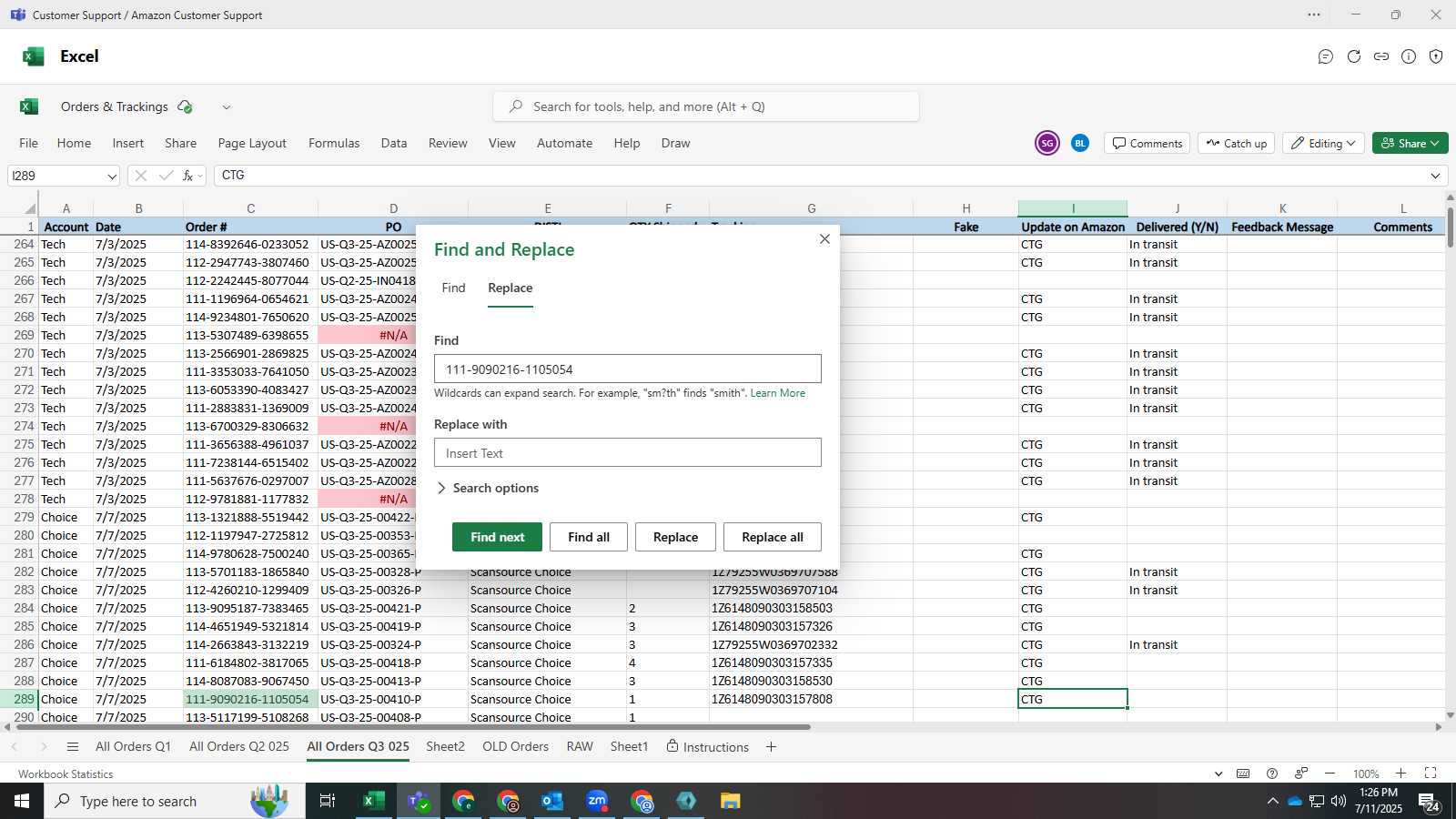
Task: Click the shield security icon
Action: (x=1436, y=56)
